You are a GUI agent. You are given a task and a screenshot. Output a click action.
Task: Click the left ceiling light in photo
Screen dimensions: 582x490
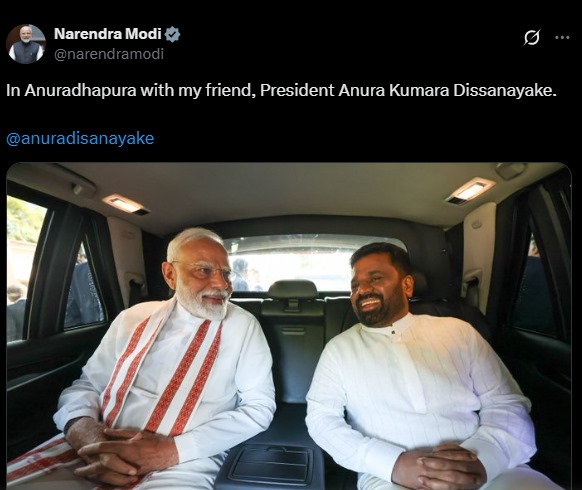[125, 204]
